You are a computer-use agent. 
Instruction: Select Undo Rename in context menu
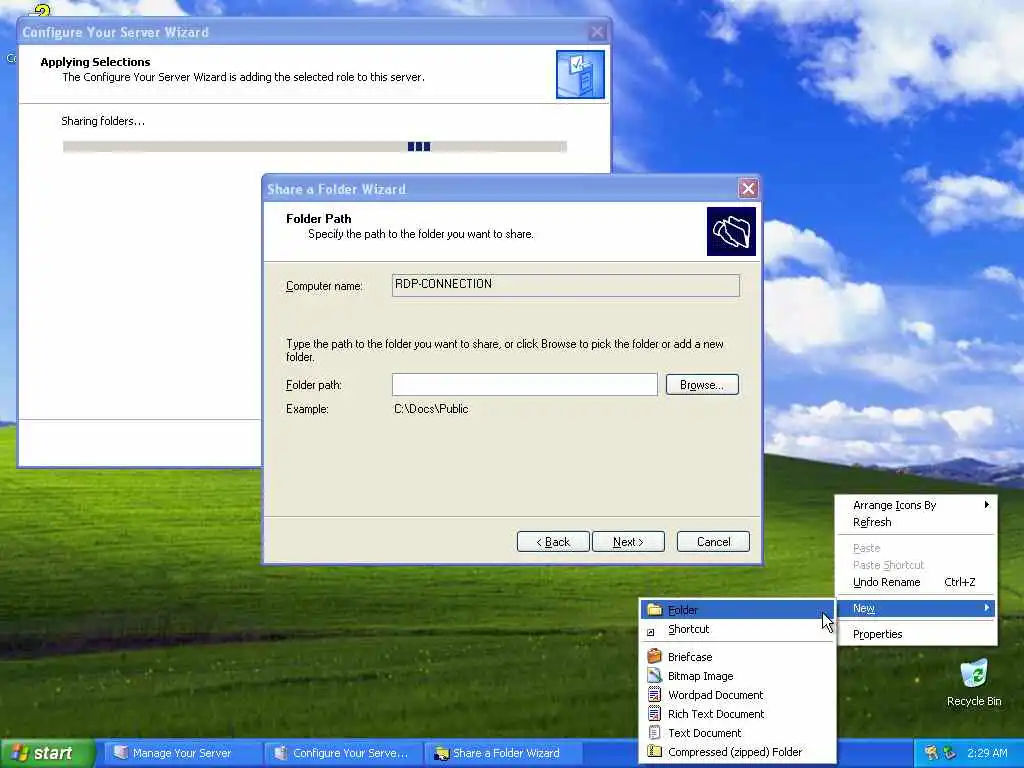coord(917,582)
